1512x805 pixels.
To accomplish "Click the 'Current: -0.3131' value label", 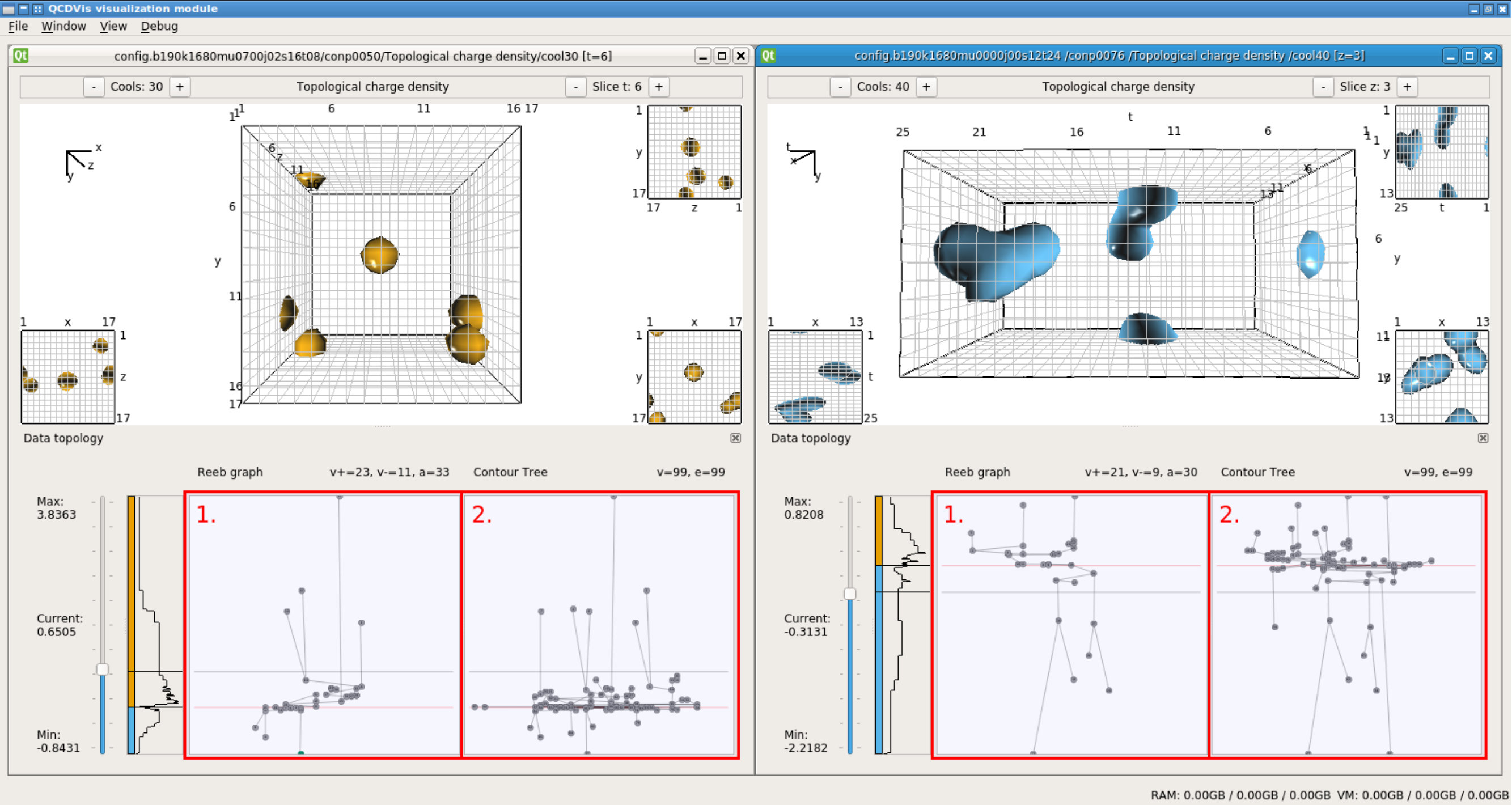I will pos(807,625).
